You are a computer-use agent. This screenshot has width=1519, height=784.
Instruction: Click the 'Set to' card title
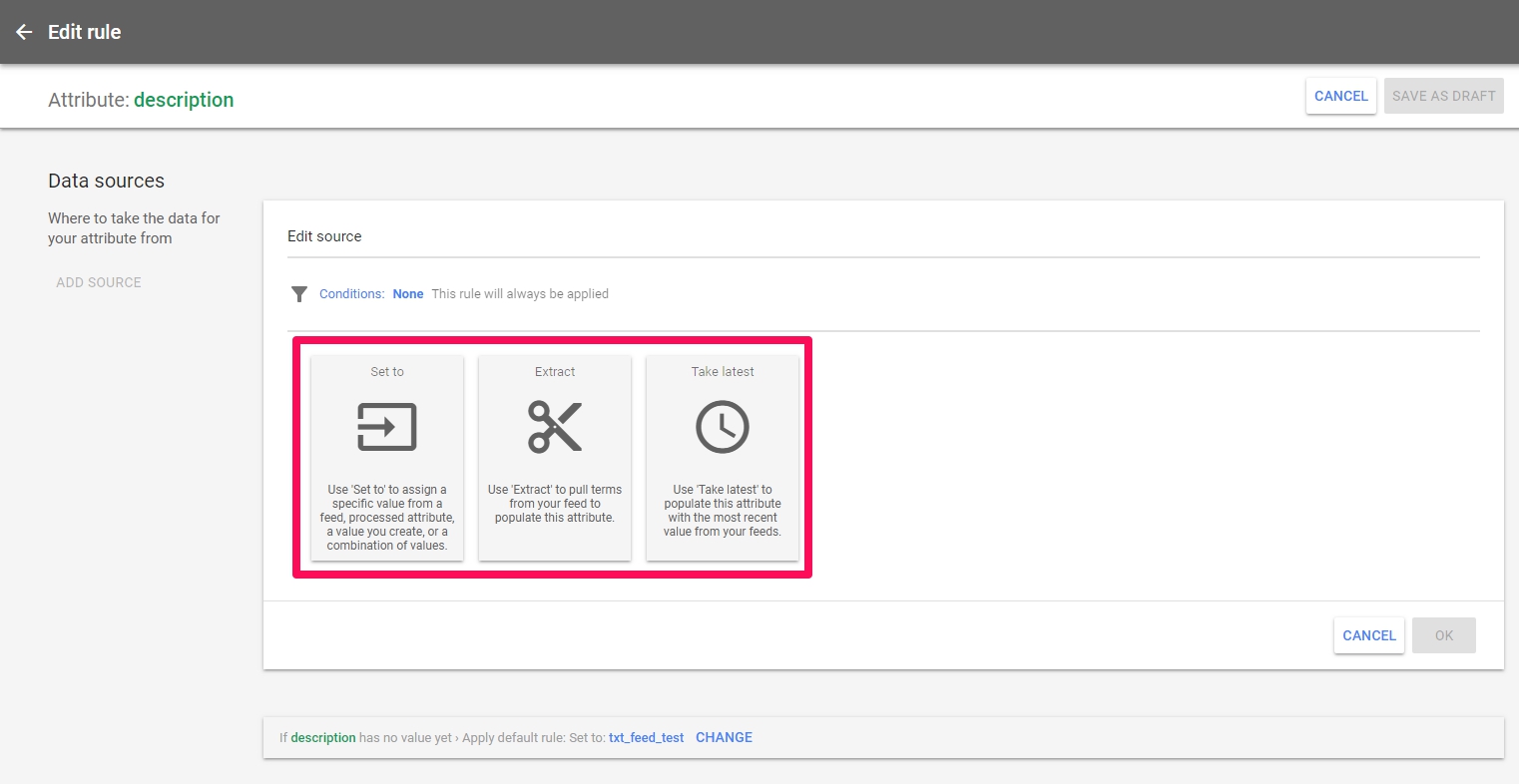pyautogui.click(x=387, y=372)
